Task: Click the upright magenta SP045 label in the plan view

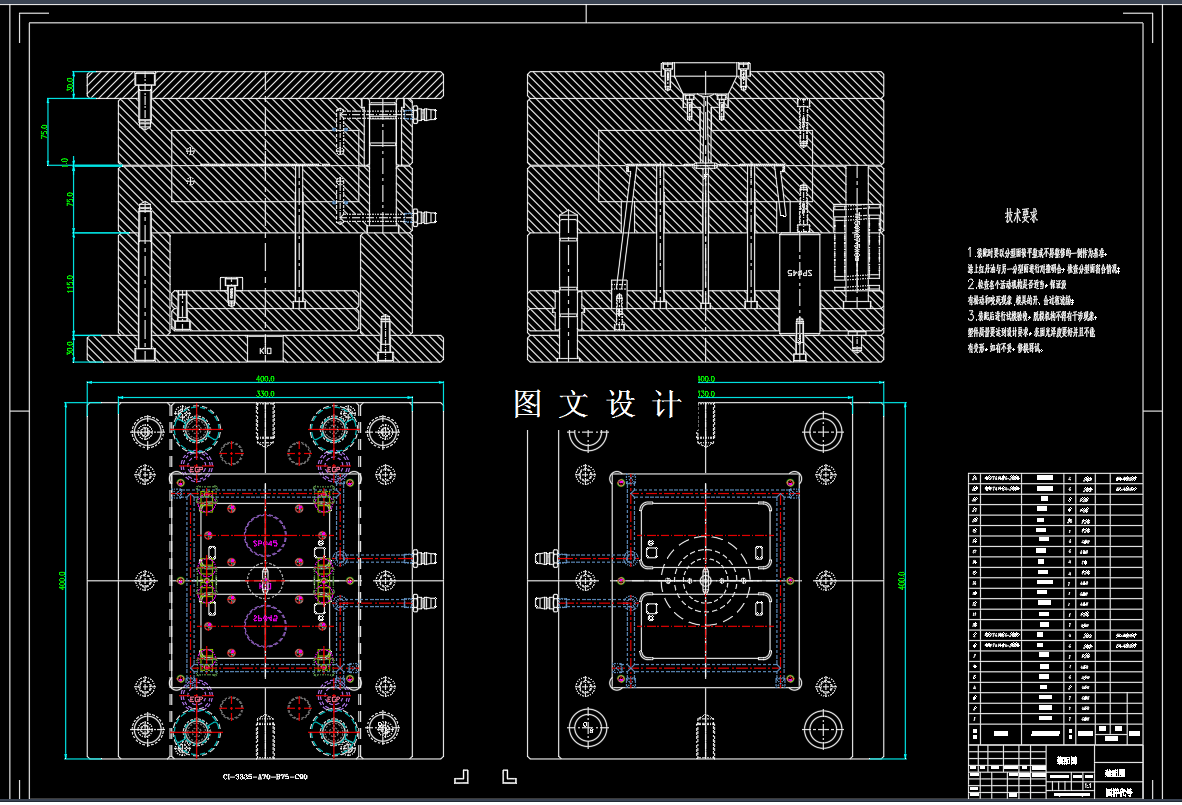Action: coord(265,543)
